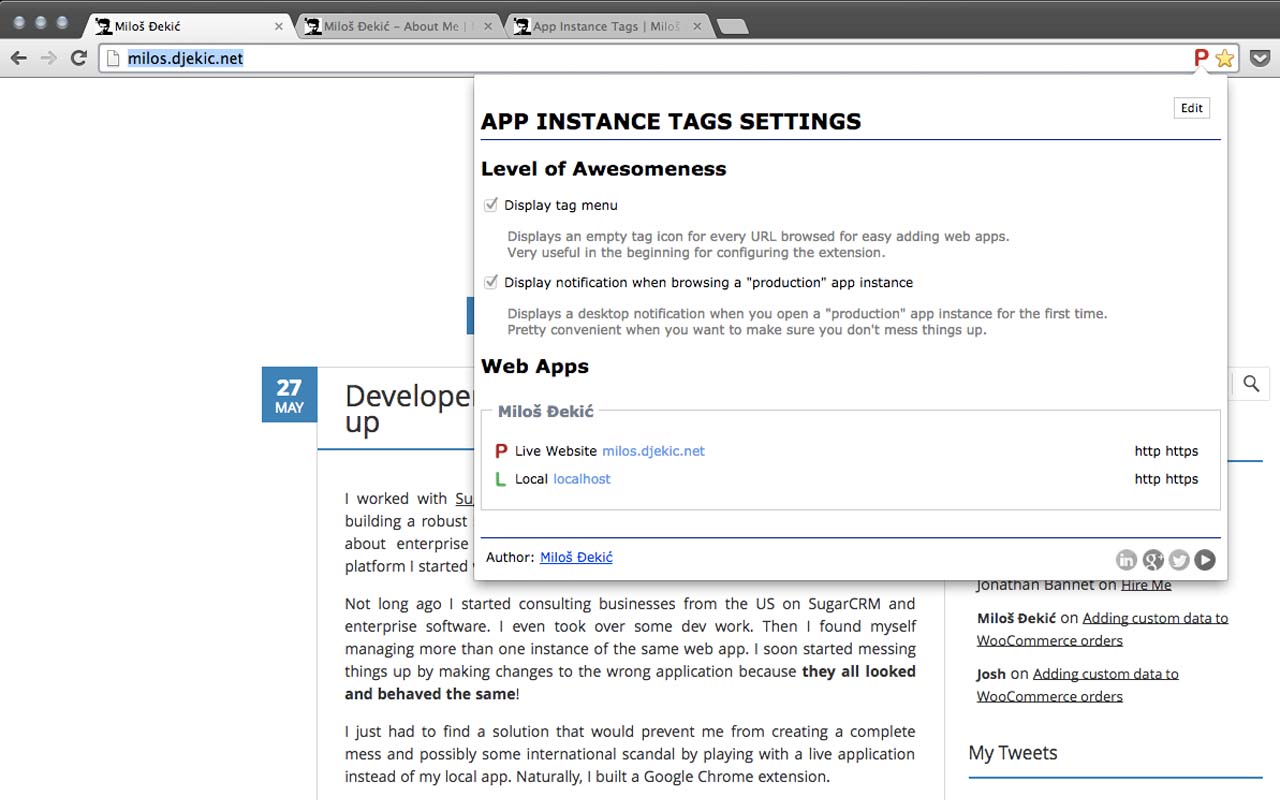Click the Edit button in settings popup
This screenshot has width=1280, height=800.
tap(1192, 108)
